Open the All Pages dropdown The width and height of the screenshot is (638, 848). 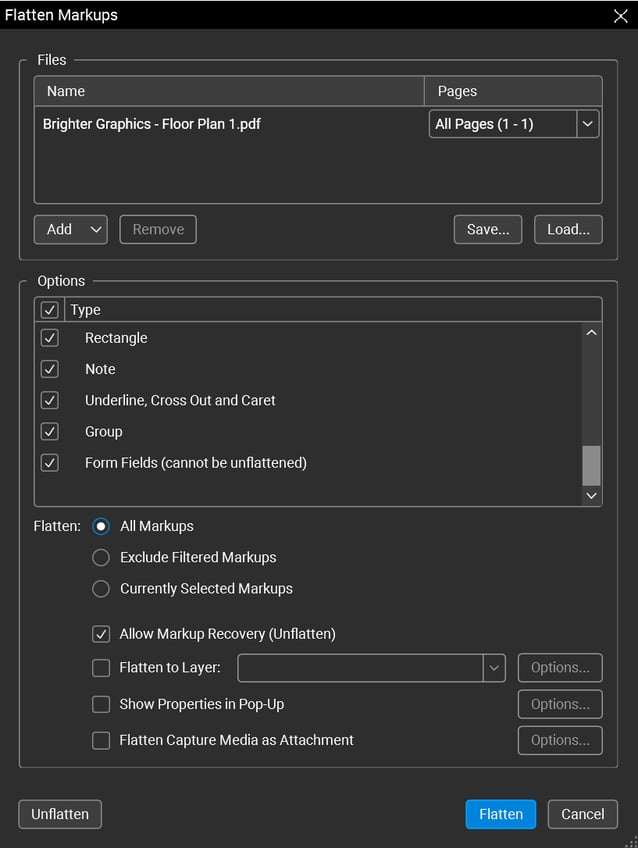(587, 123)
